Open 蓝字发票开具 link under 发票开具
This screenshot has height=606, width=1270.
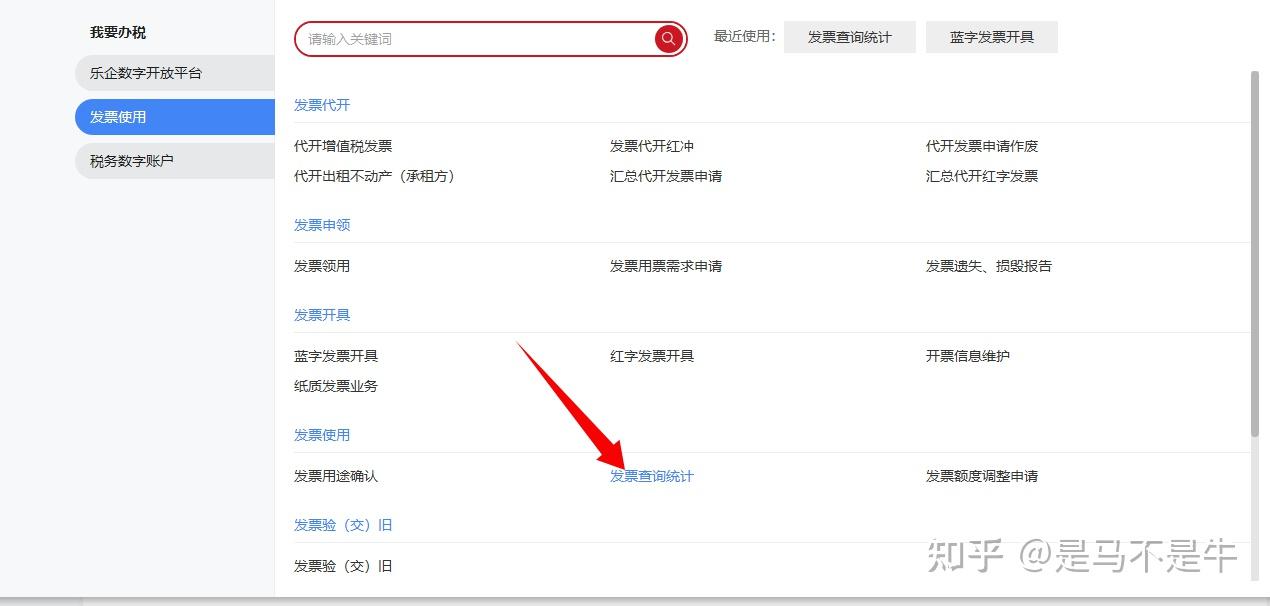click(336, 356)
